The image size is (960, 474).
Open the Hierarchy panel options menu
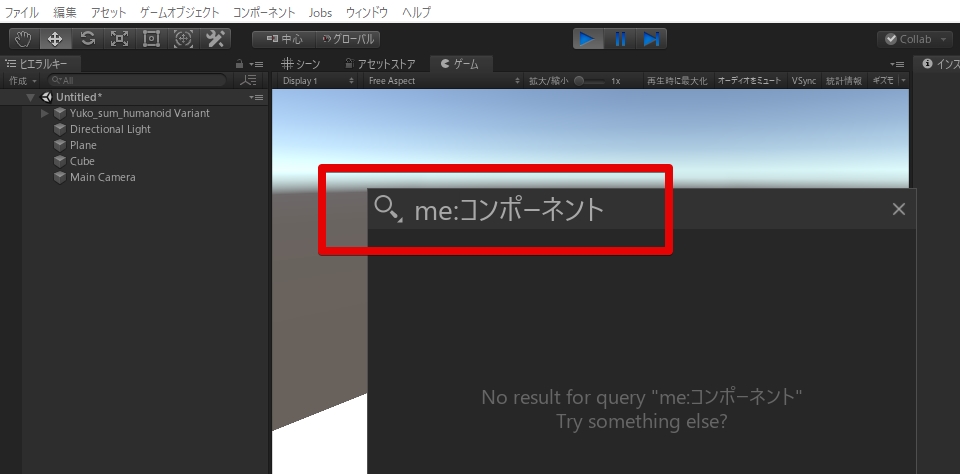click(257, 64)
